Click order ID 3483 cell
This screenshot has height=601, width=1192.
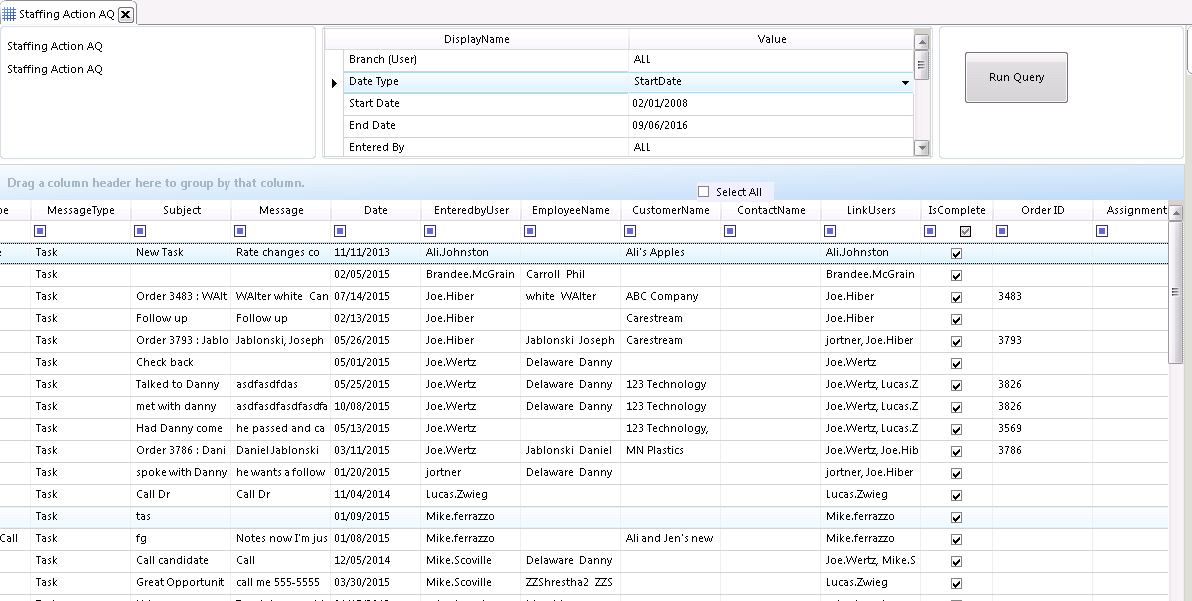click(x=1042, y=297)
